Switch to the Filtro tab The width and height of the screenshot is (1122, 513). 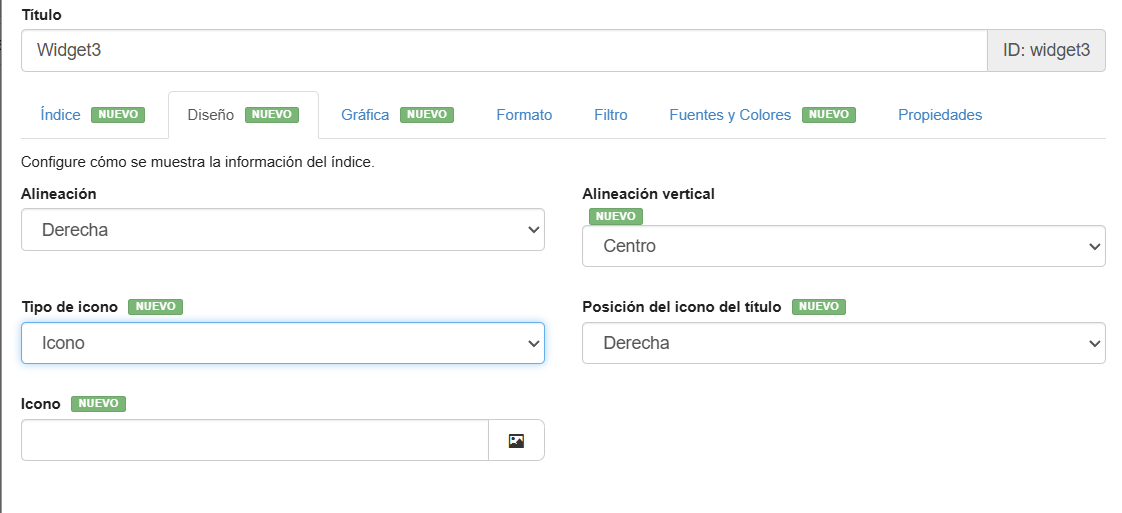611,115
